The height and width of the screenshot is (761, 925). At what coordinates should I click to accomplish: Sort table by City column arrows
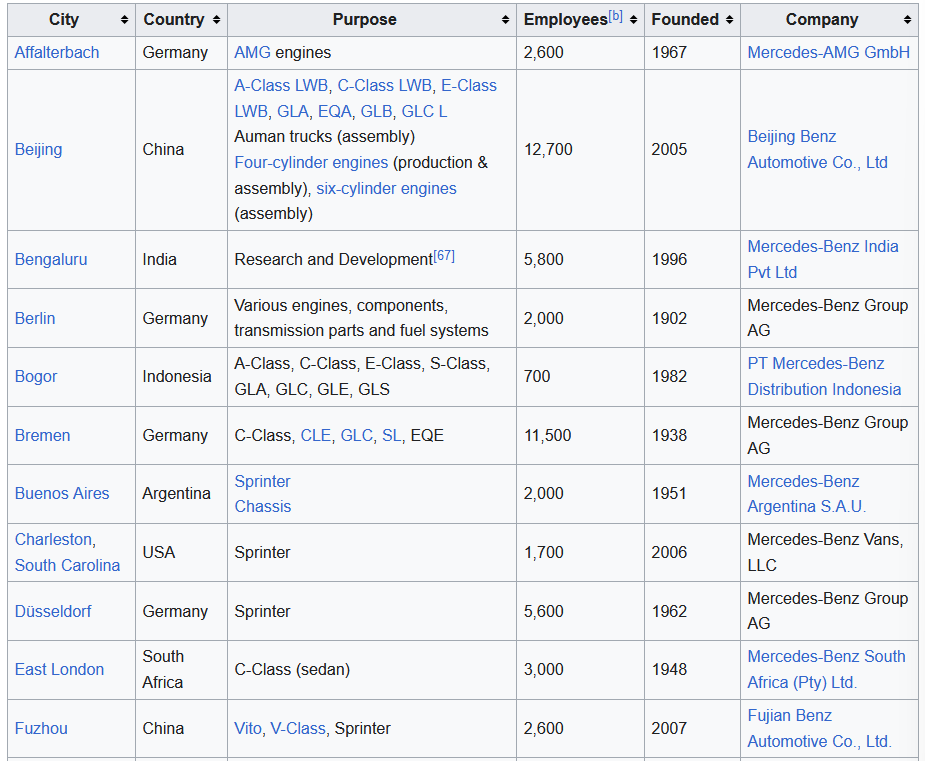(124, 20)
